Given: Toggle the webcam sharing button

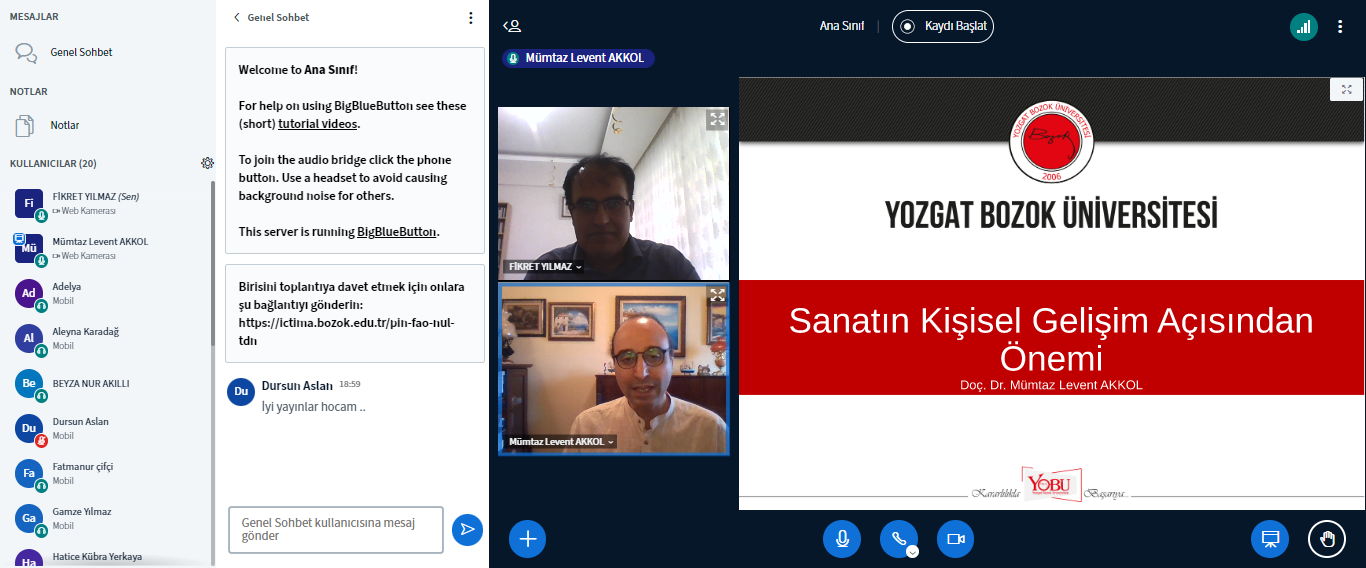Looking at the screenshot, I should (x=955, y=539).
